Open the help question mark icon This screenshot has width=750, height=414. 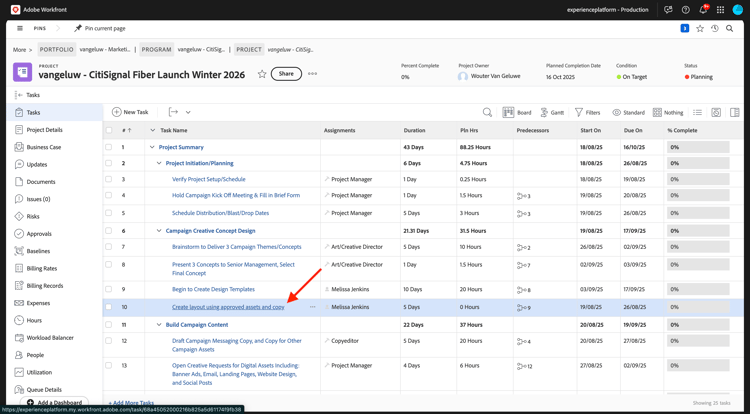point(685,10)
